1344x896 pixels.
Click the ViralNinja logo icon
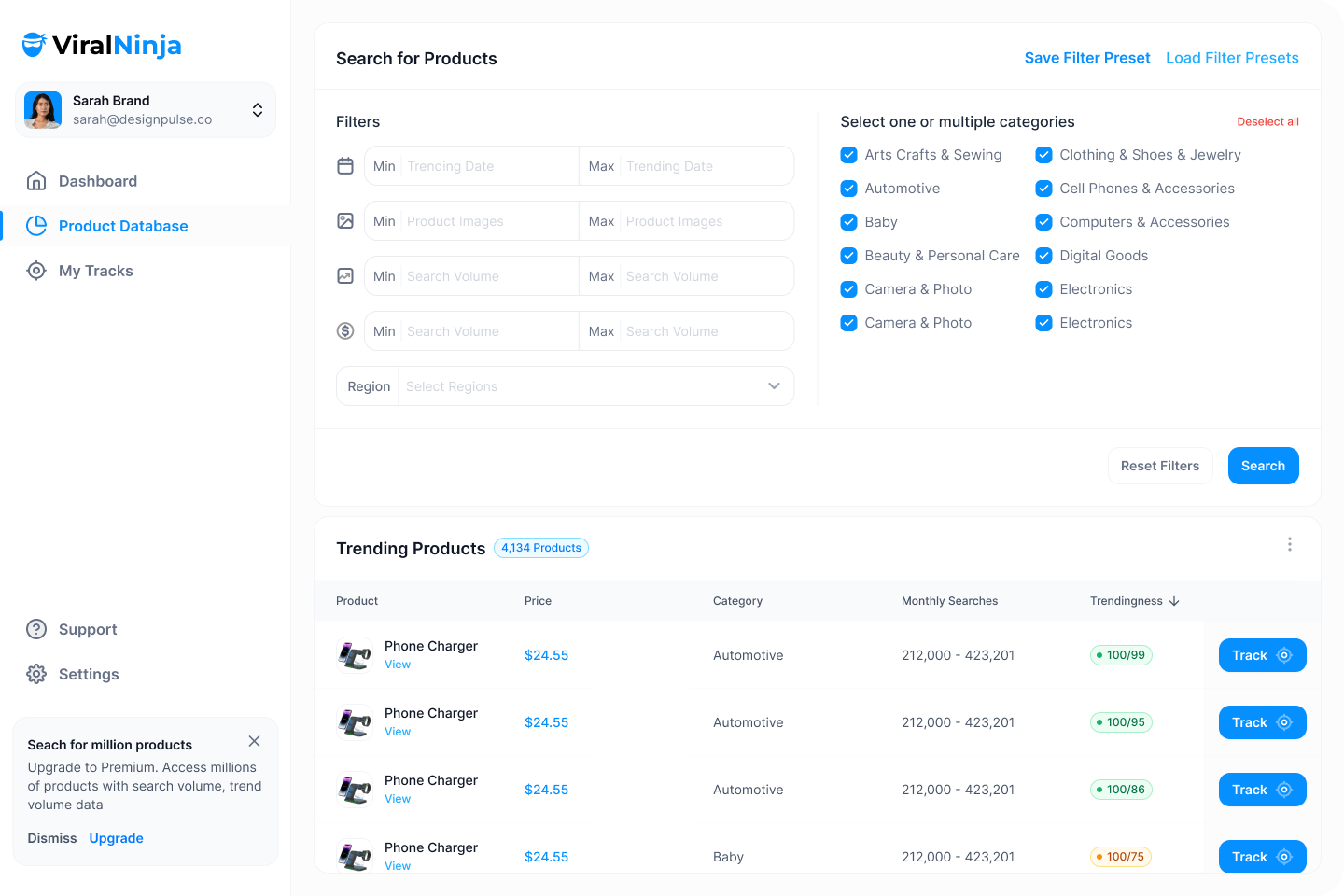pyautogui.click(x=35, y=45)
